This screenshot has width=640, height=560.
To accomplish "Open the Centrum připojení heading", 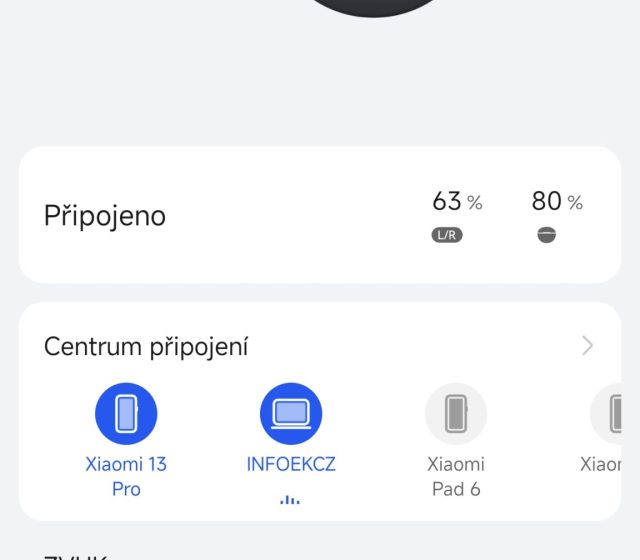I will pos(146,347).
